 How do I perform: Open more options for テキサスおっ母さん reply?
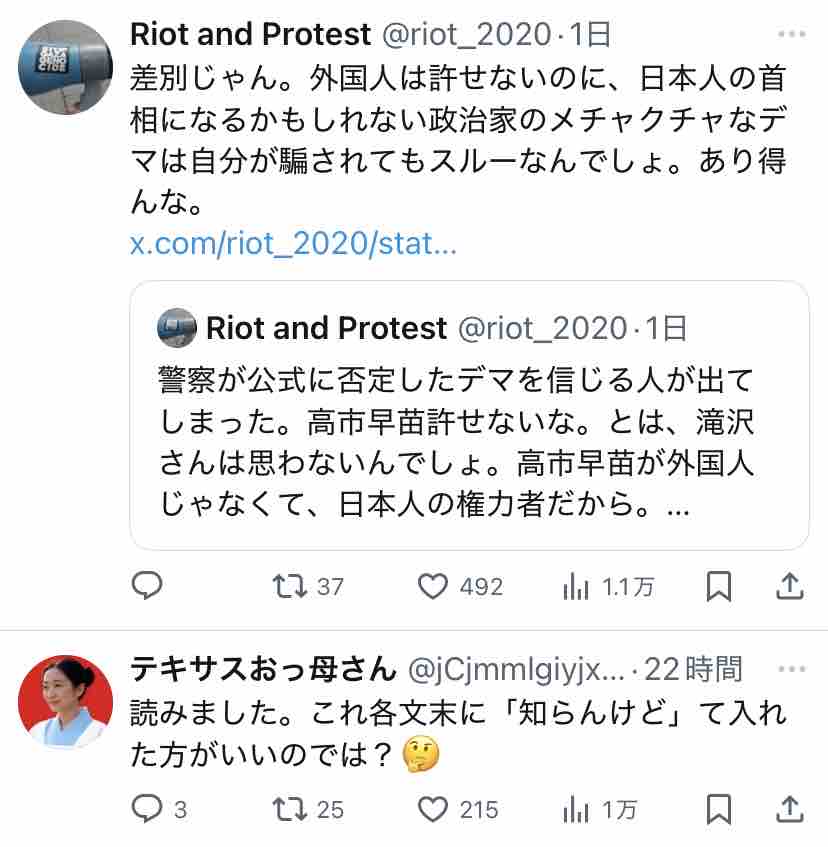[x=791, y=667]
